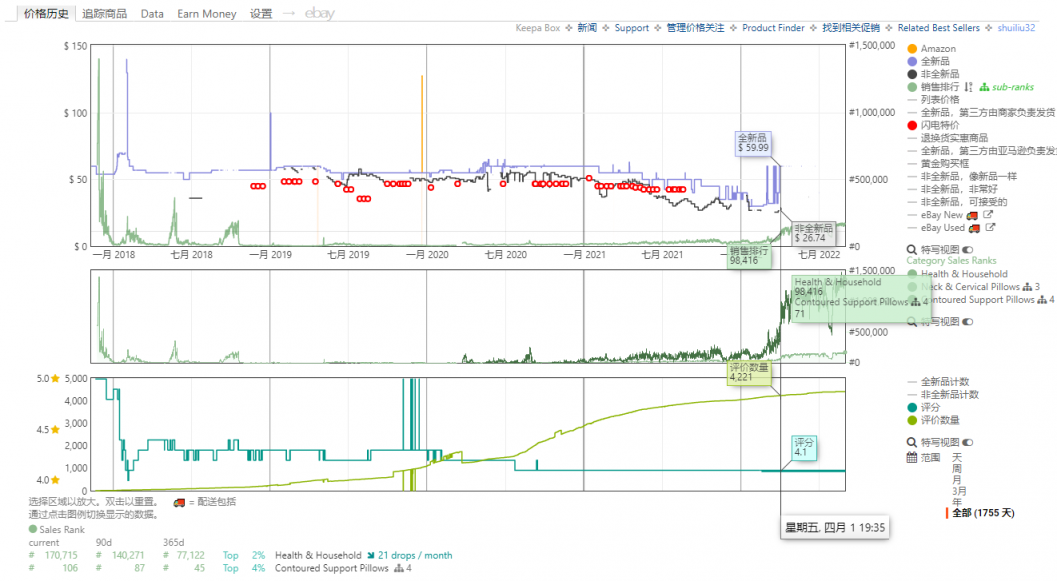This screenshot has width=1057, height=581.
Task: Toggle 非全新品，像新品一样 legend line
Action: coord(962,177)
